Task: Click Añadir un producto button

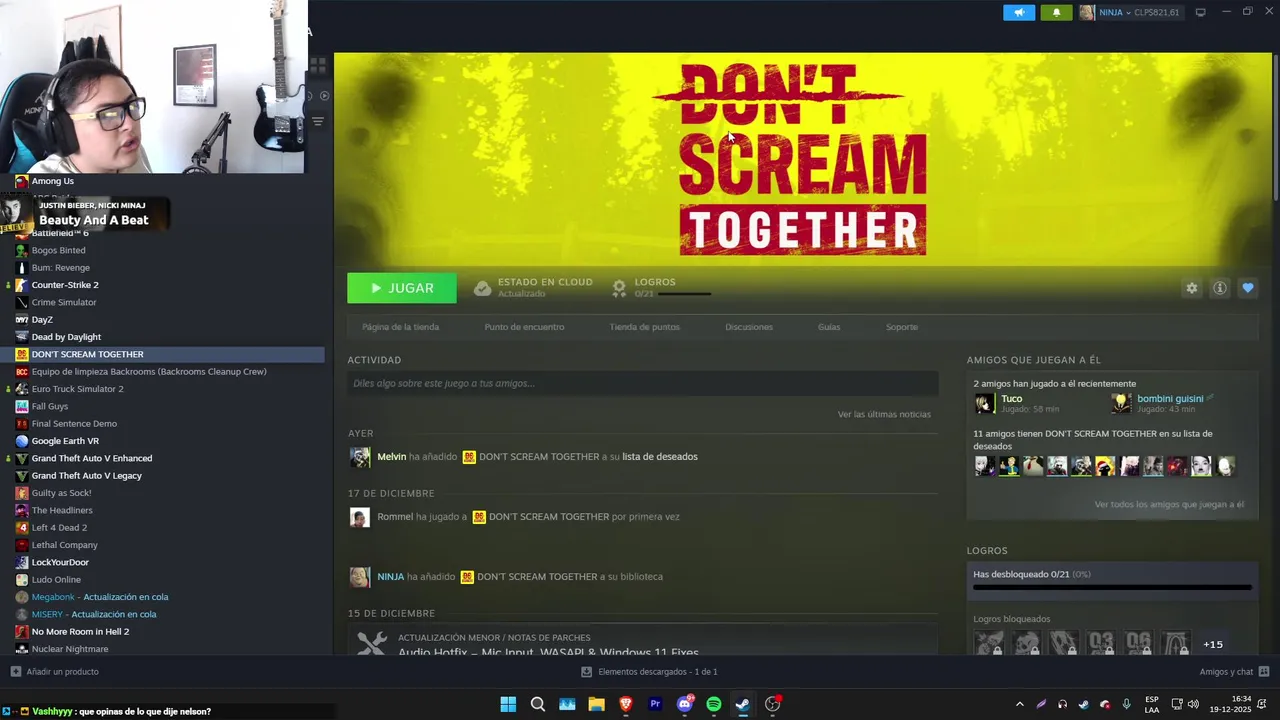Action: (x=55, y=672)
